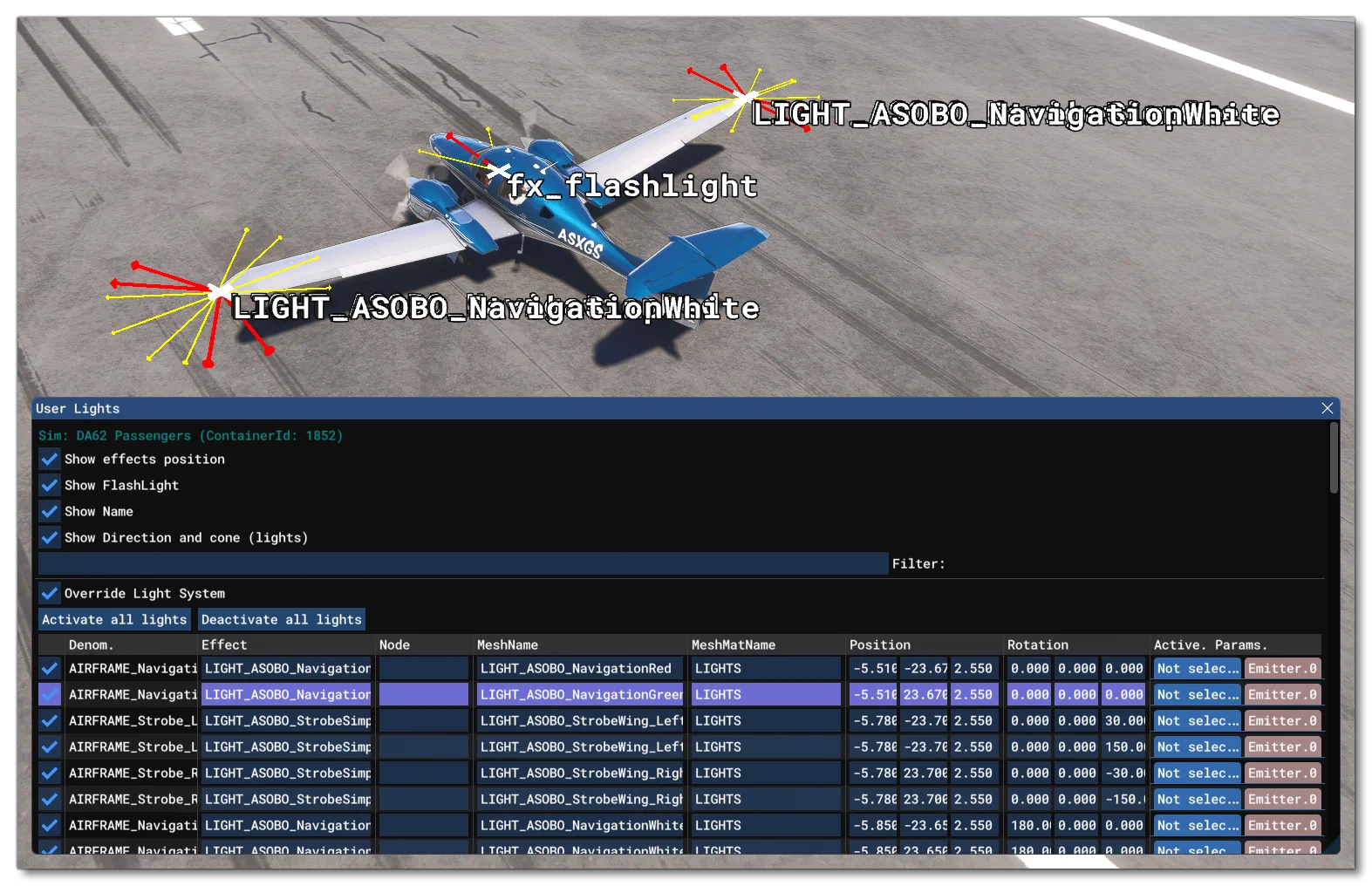Viewport: 1372px width, 886px height.
Task: Click the User Lights panel vertical scrollbar
Action: pyautogui.click(x=1334, y=458)
